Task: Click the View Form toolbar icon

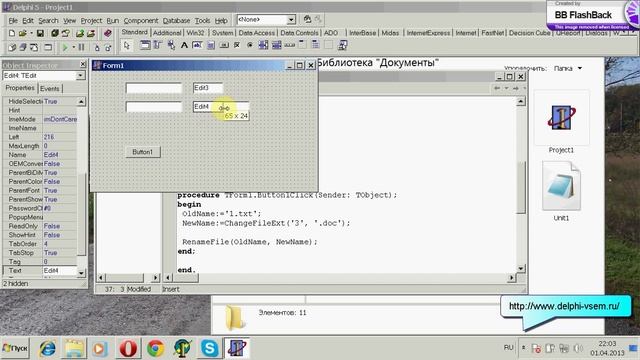Action: point(22,47)
